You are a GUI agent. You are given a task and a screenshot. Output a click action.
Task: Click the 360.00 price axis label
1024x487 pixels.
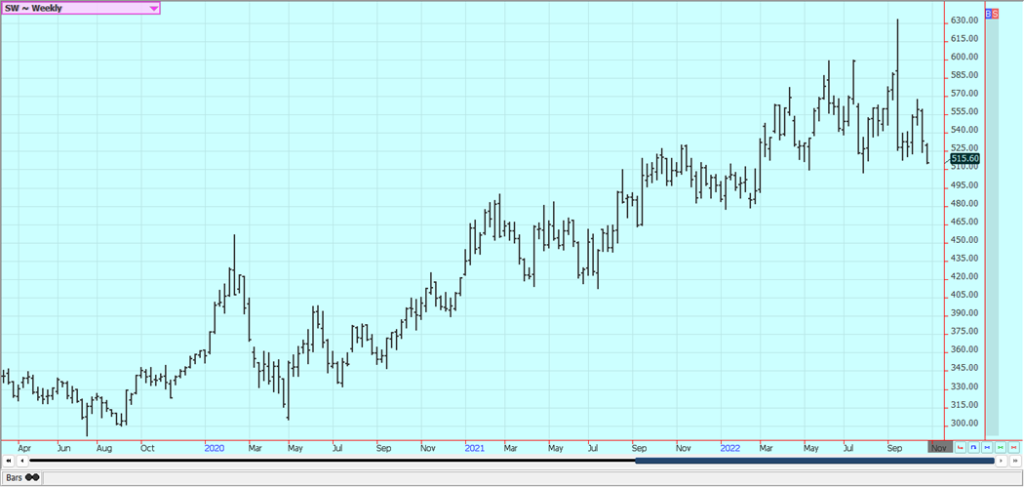tap(965, 349)
